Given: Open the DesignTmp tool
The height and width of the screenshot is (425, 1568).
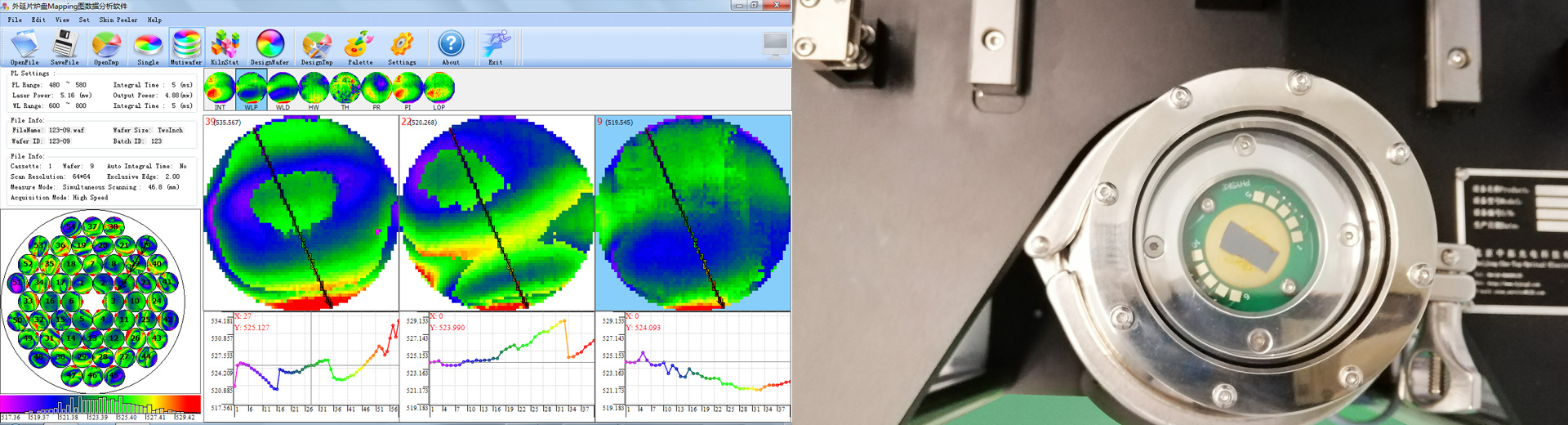Looking at the screenshot, I should pos(317,46).
